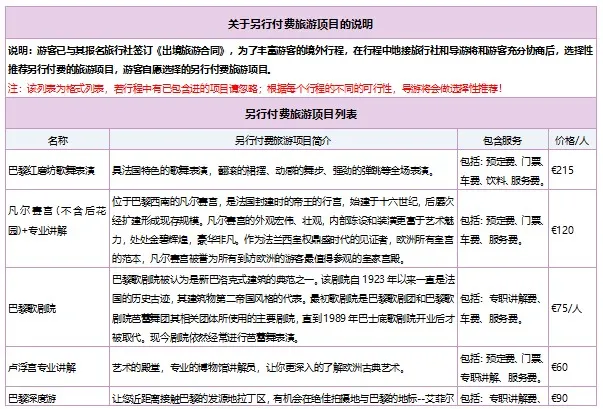Click the 价格/人 column header

point(573,140)
